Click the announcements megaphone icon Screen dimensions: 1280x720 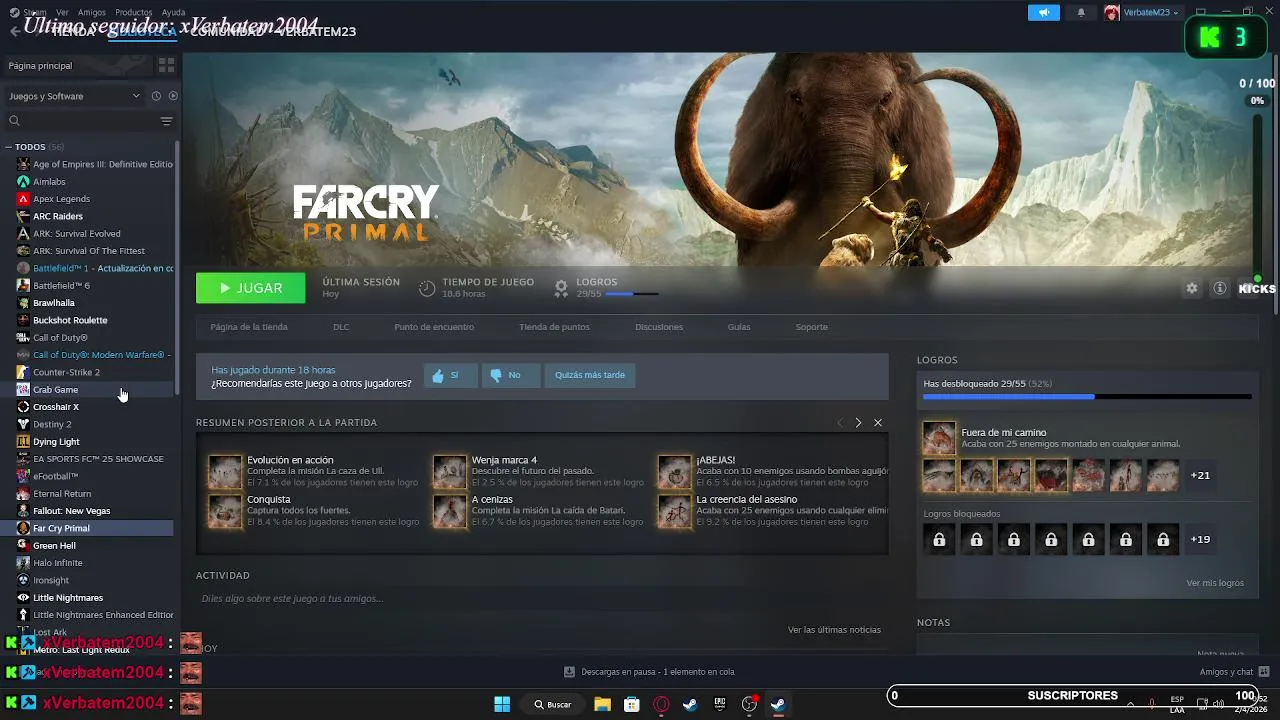1044,12
